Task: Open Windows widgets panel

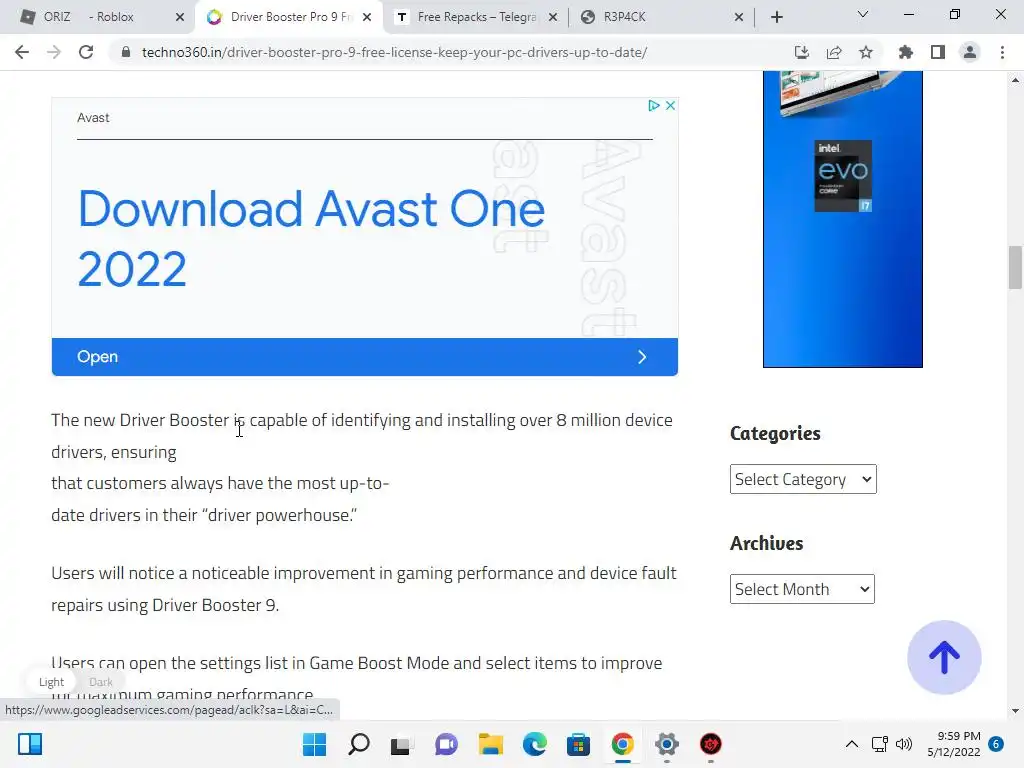Action: tap(30, 744)
